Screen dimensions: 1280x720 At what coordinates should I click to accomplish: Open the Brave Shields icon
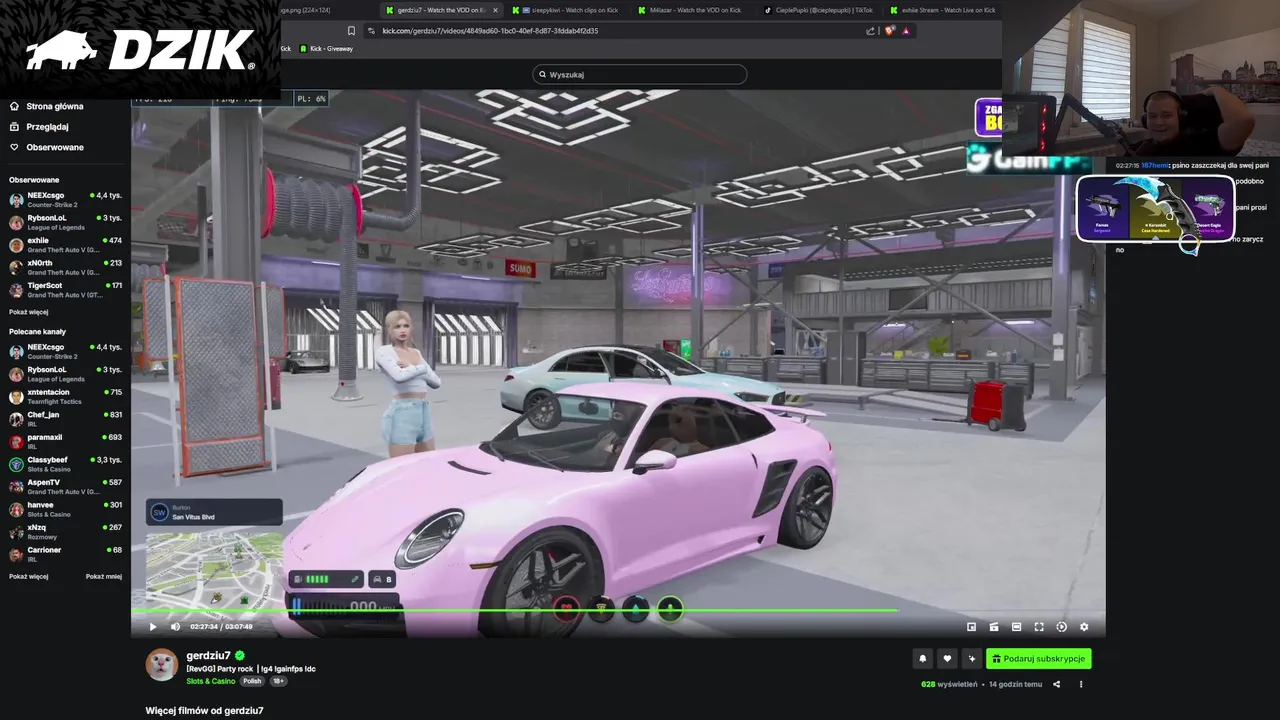(x=890, y=31)
